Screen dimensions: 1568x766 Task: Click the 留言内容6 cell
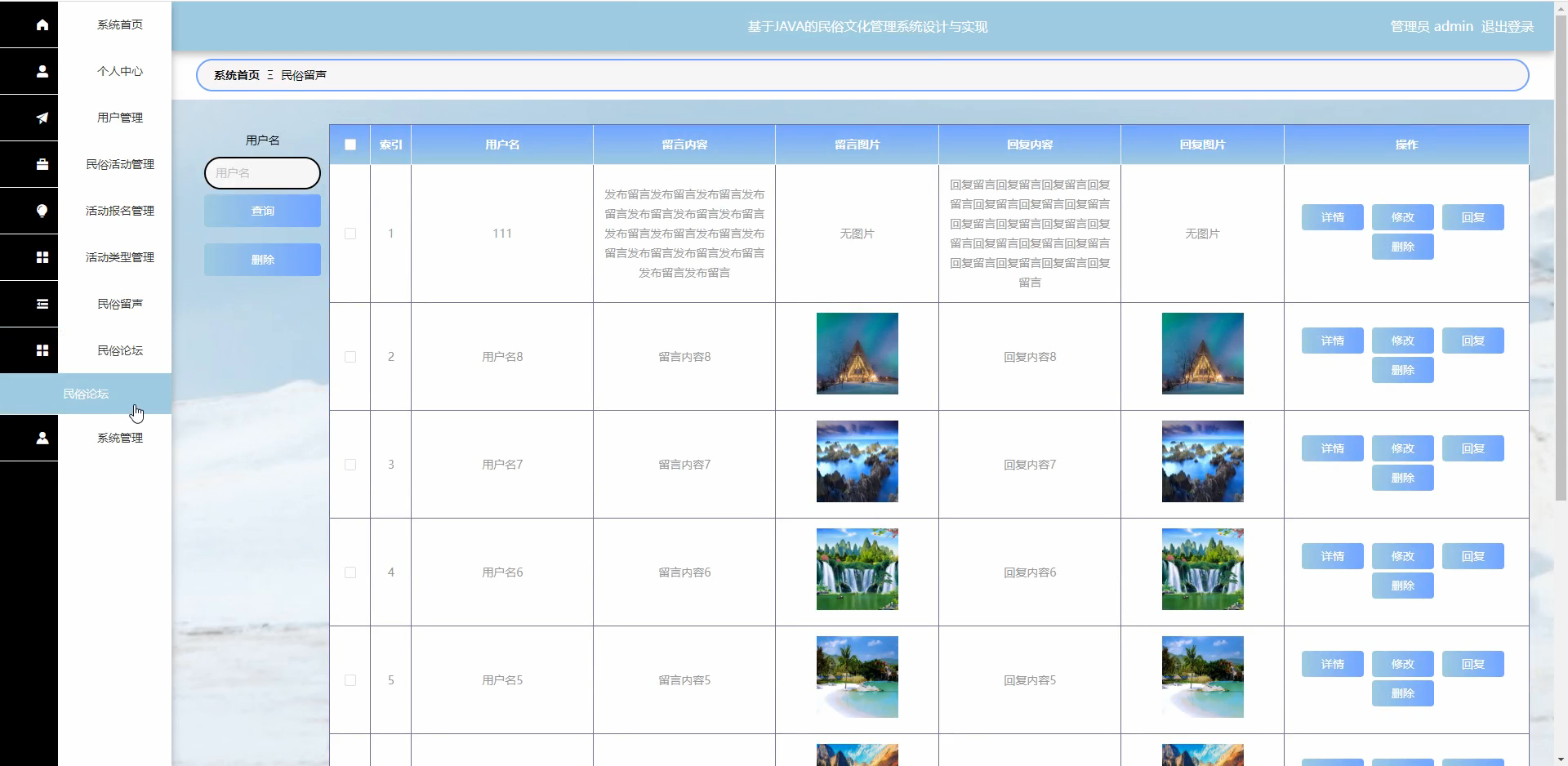click(x=684, y=572)
